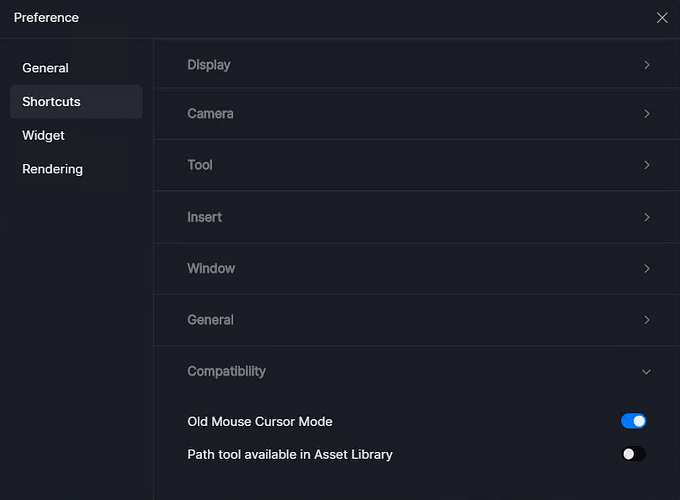Open the General tab in the sidebar
The image size is (680, 500).
tap(46, 68)
